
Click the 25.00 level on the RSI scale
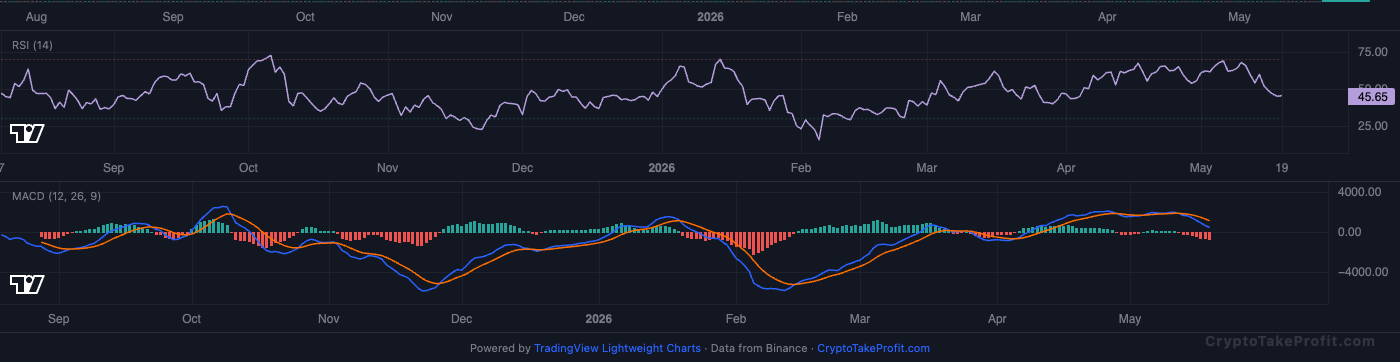(x=1371, y=126)
